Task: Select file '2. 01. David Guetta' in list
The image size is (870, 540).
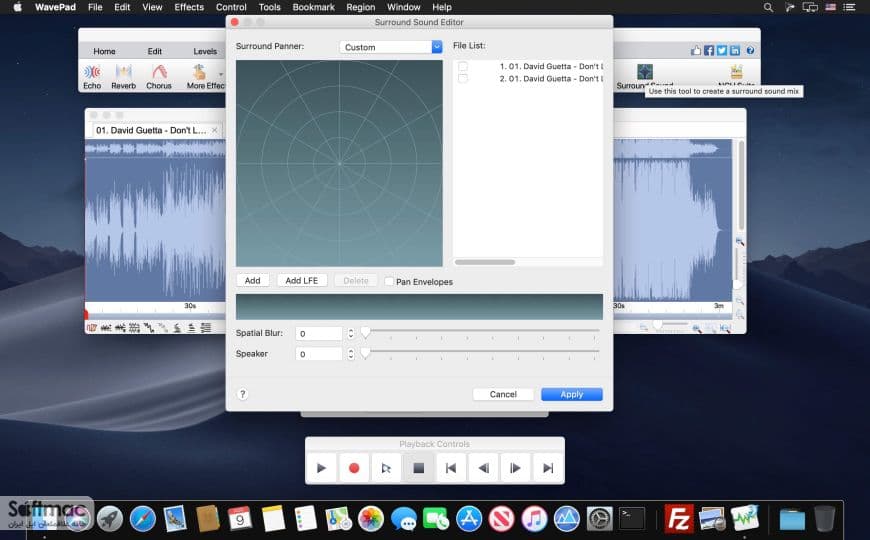Action: click(x=551, y=79)
